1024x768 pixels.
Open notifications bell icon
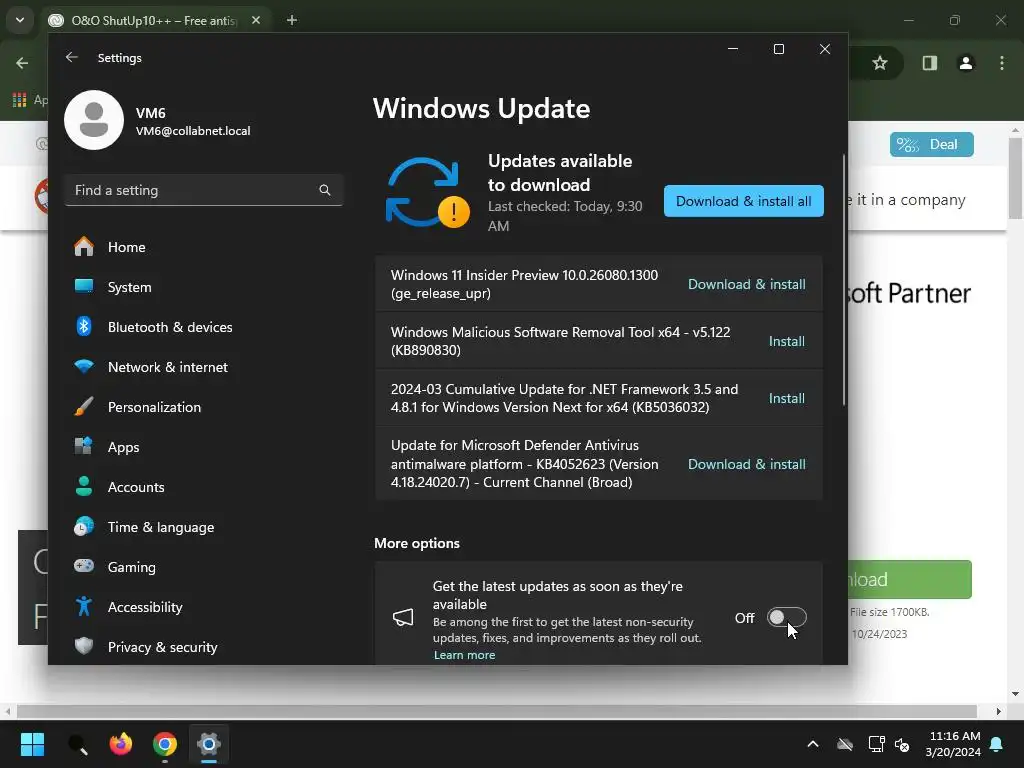click(997, 744)
